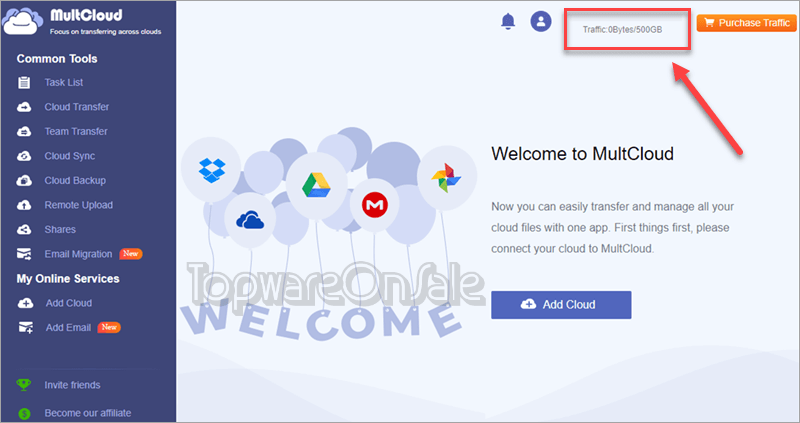The width and height of the screenshot is (800, 423).
Task: Click the Google Photos balloon icon
Action: tap(446, 178)
